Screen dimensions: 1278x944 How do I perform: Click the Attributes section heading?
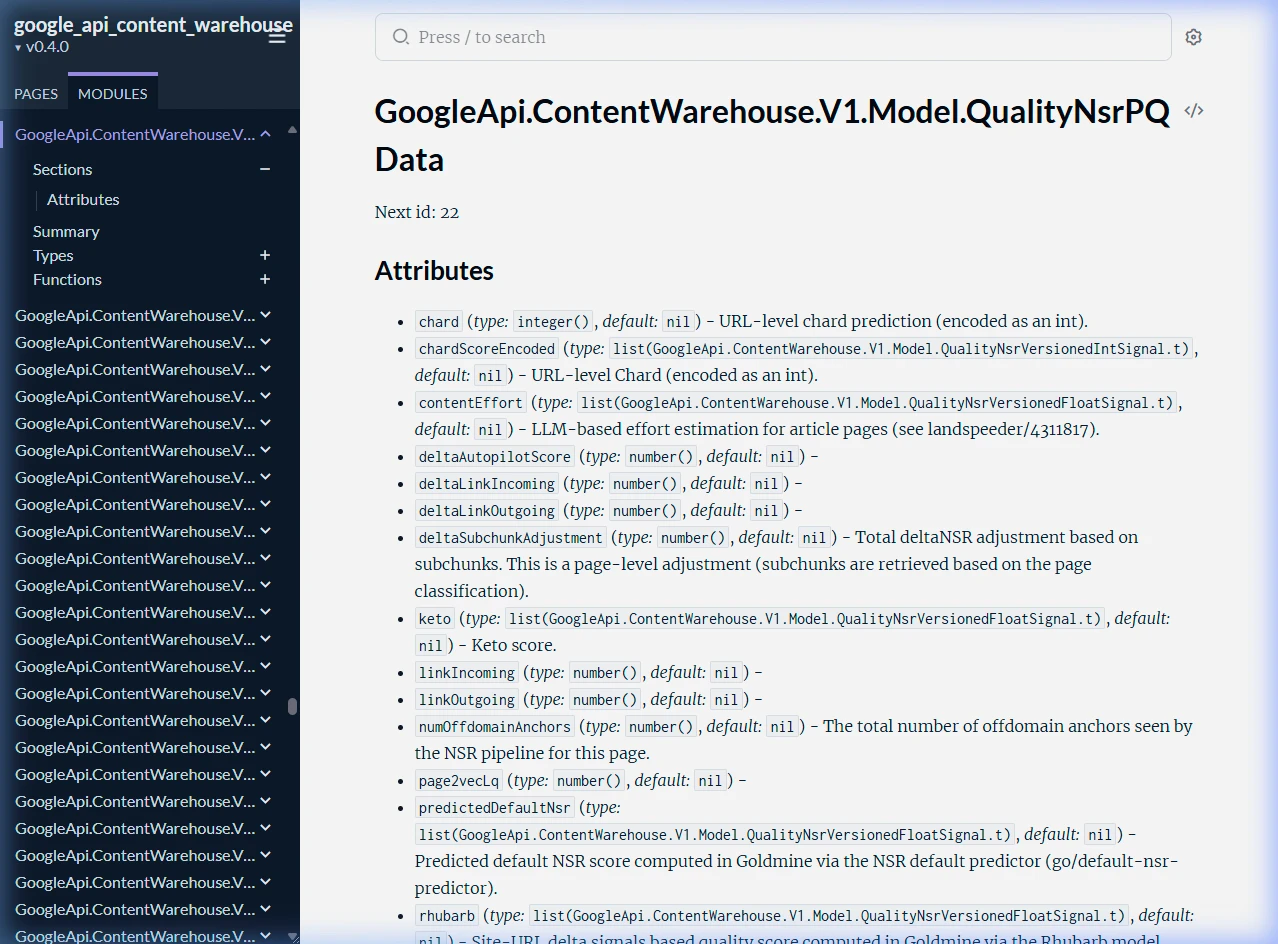coord(434,271)
